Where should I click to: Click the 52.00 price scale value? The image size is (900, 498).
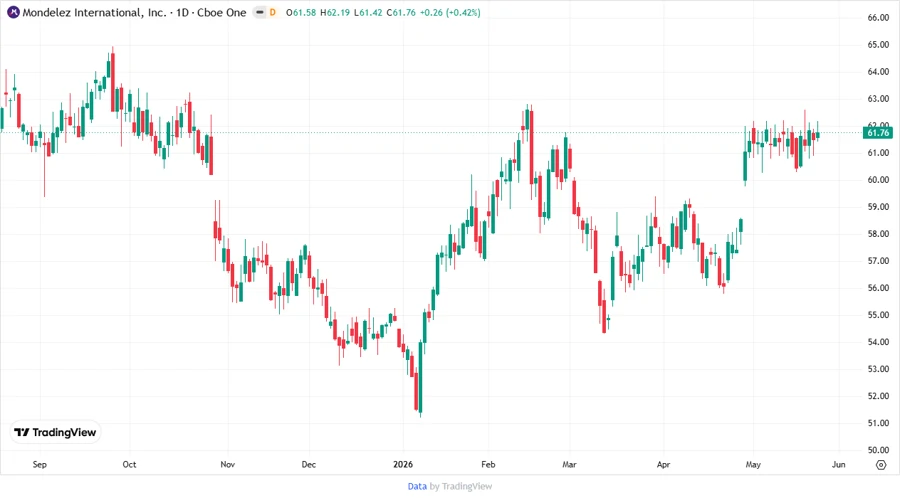point(878,396)
